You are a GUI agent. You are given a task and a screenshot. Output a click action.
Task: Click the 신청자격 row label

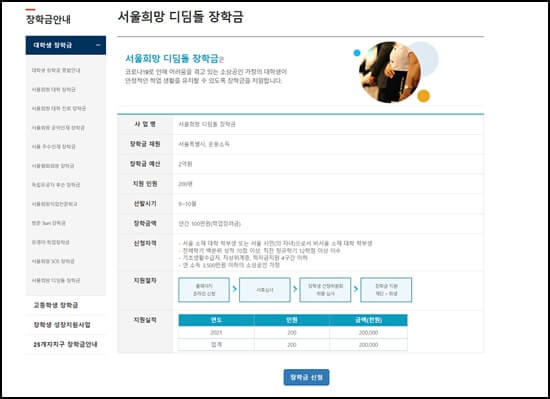pos(145,243)
